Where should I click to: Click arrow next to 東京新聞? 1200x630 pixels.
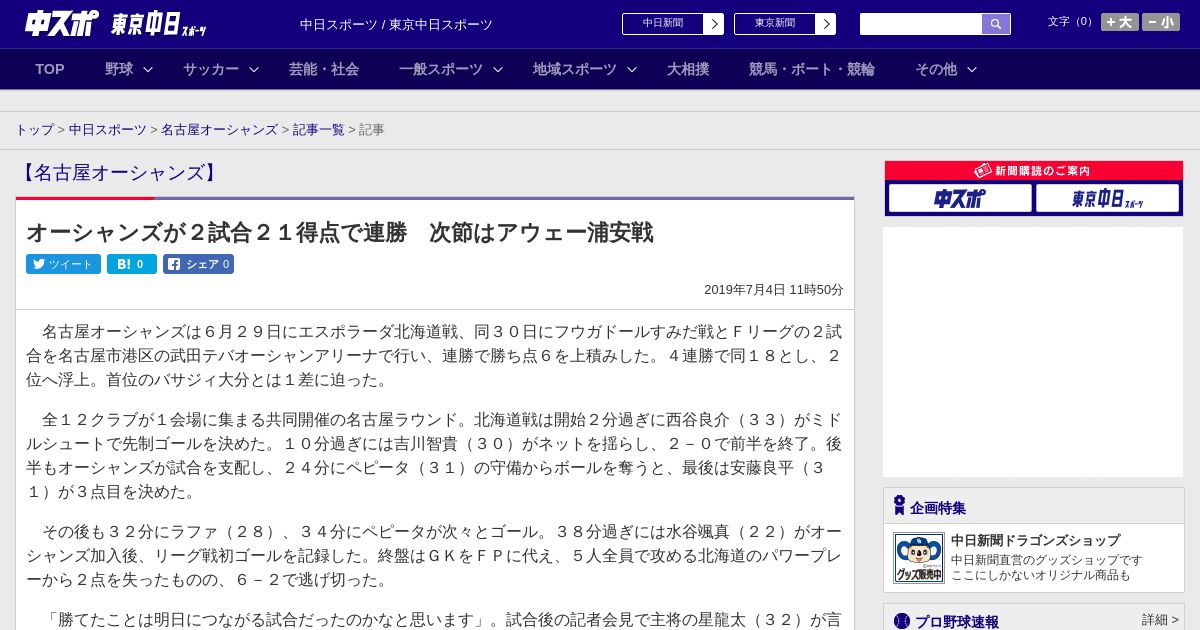pyautogui.click(x=826, y=24)
